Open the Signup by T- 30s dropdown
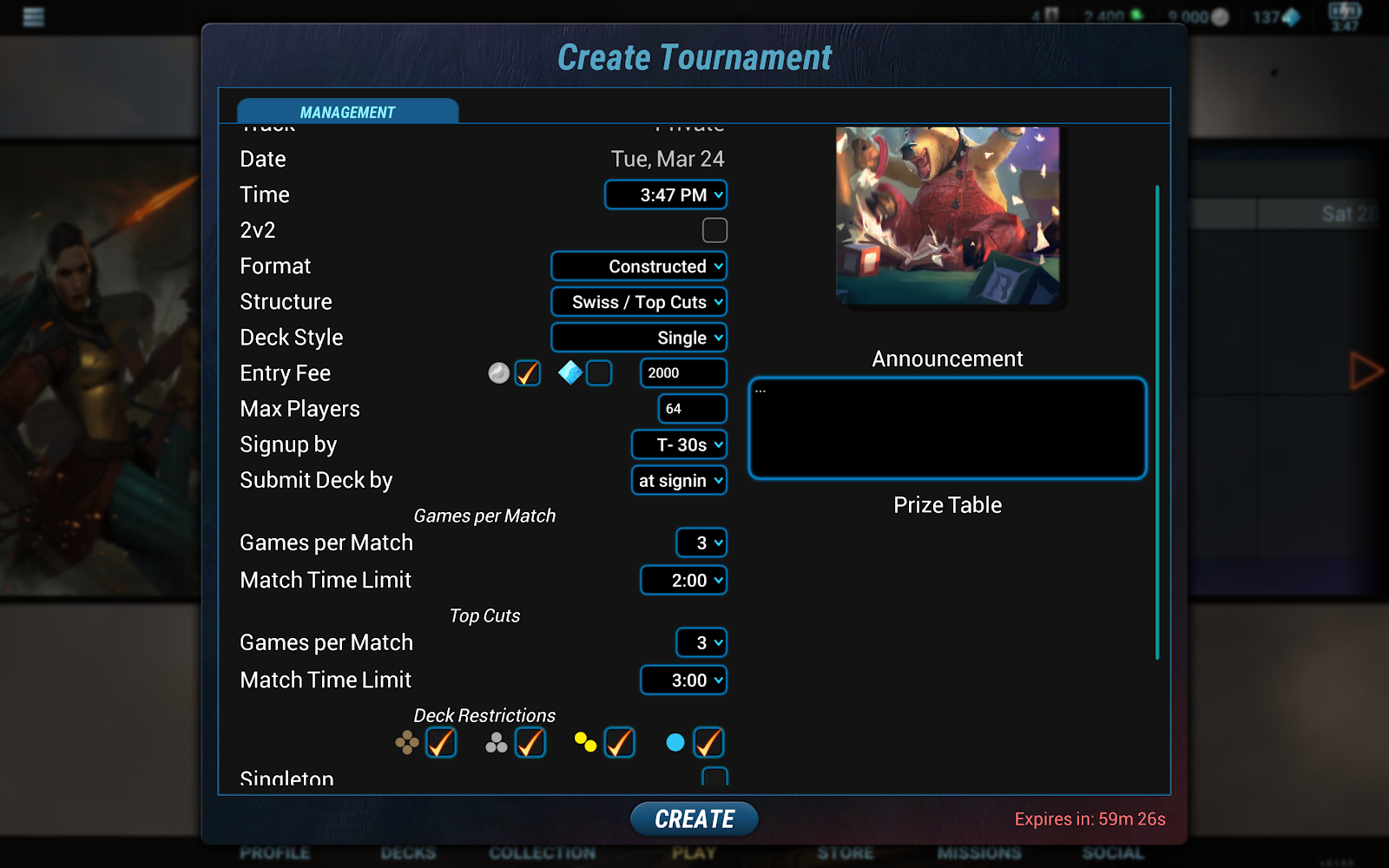The width and height of the screenshot is (1389, 868). 679,444
